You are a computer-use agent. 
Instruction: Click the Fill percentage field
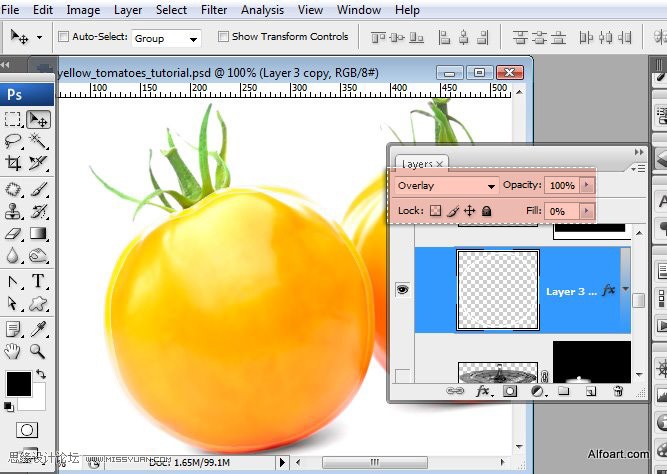point(562,211)
